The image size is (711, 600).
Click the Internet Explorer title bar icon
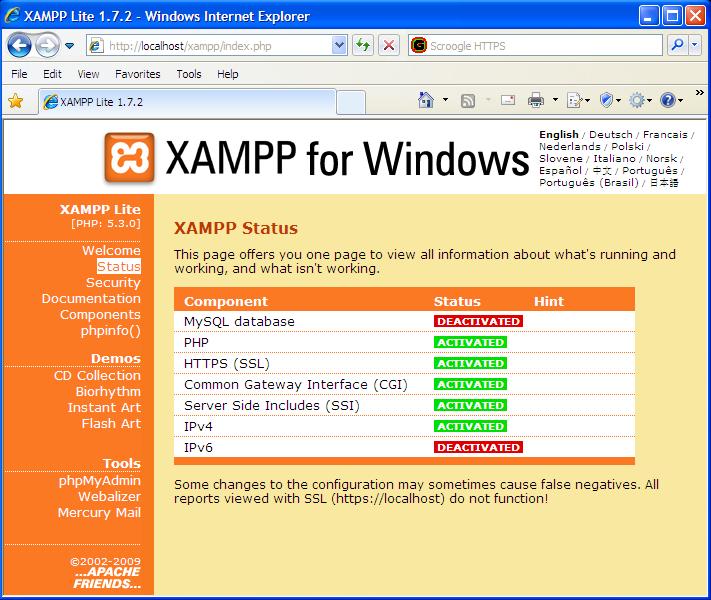tap(12, 16)
